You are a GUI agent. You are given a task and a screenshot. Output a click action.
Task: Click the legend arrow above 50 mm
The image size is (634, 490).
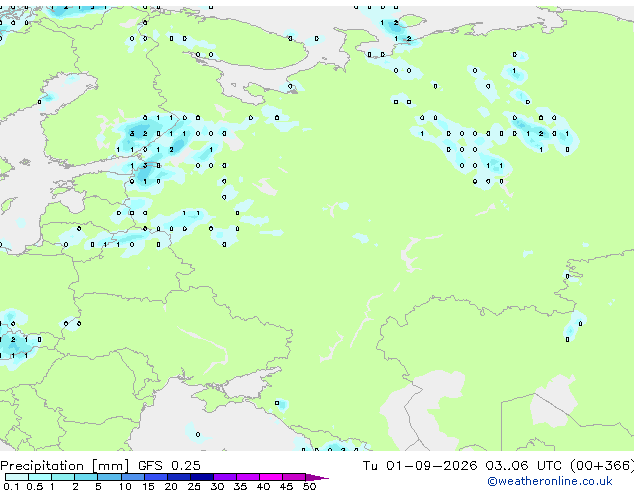coord(317,477)
